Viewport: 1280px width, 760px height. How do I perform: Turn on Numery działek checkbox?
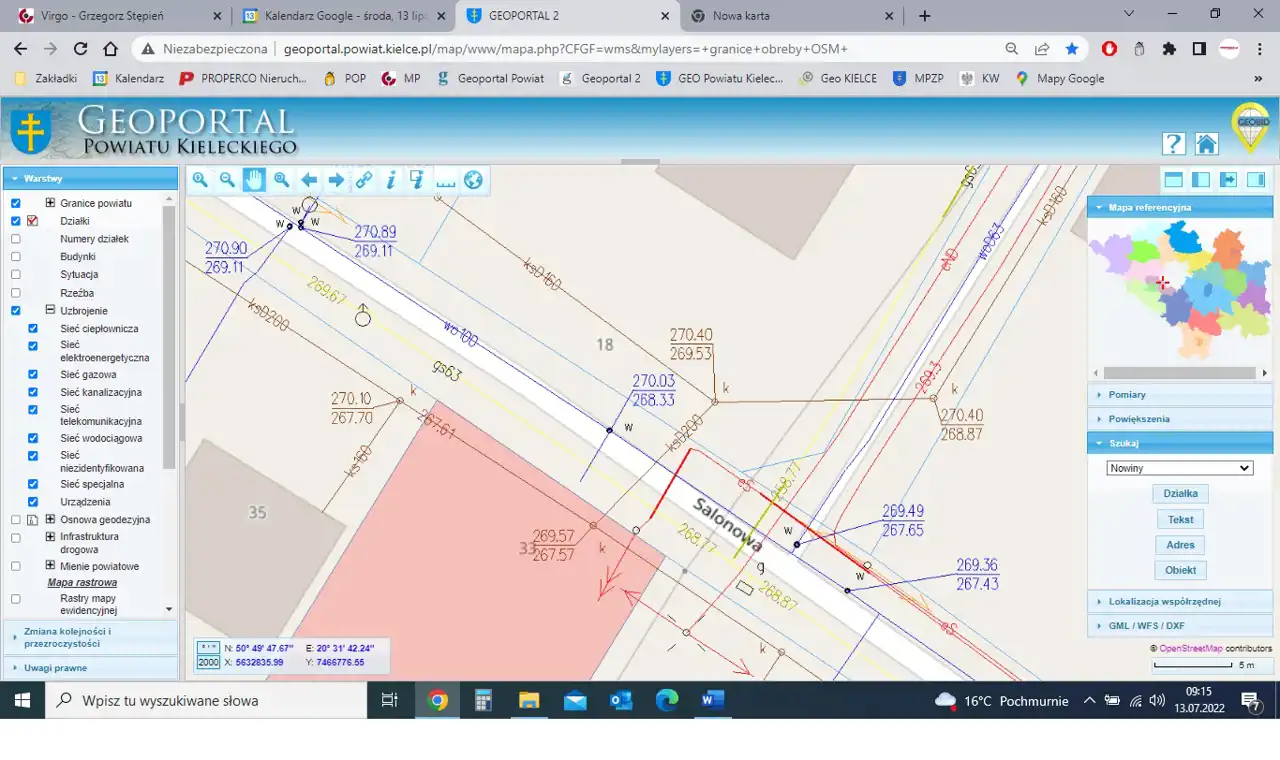point(16,239)
